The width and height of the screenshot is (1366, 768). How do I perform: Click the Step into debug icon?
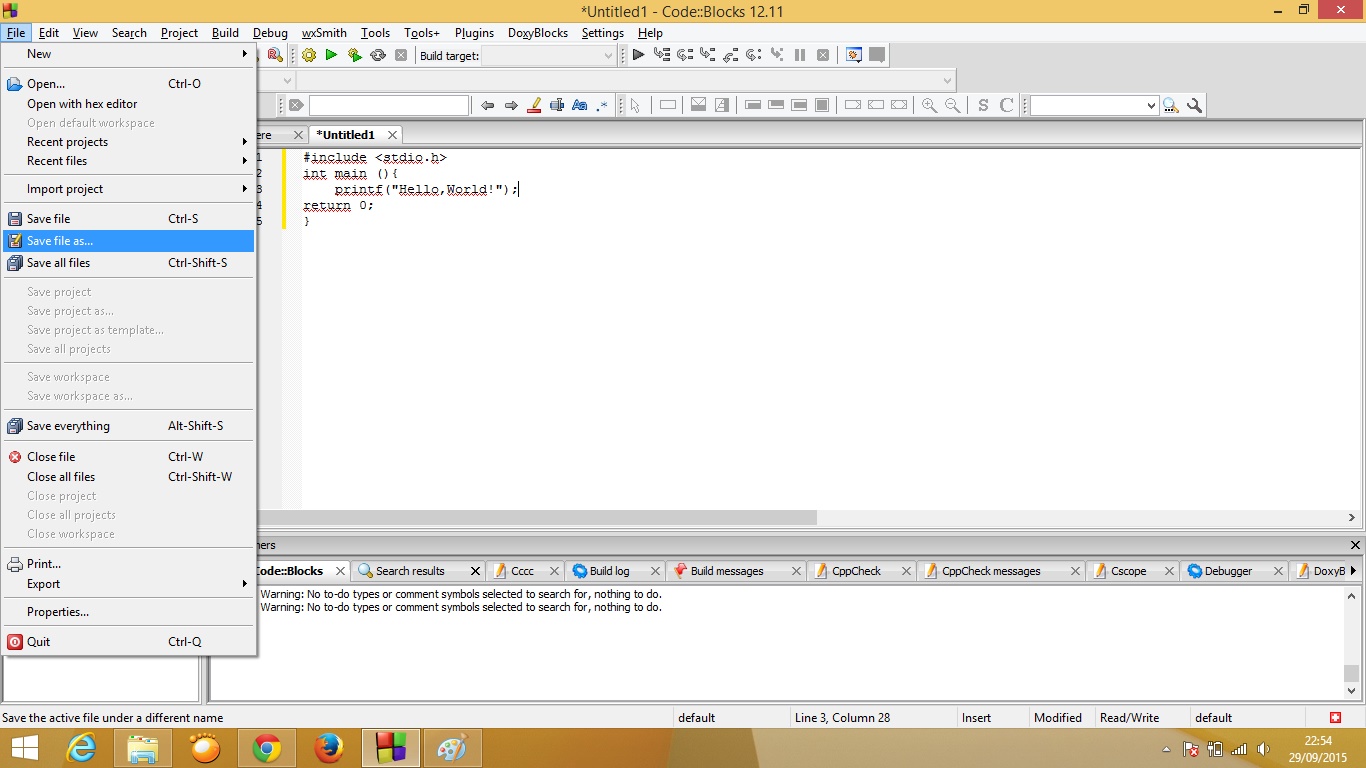(x=708, y=55)
